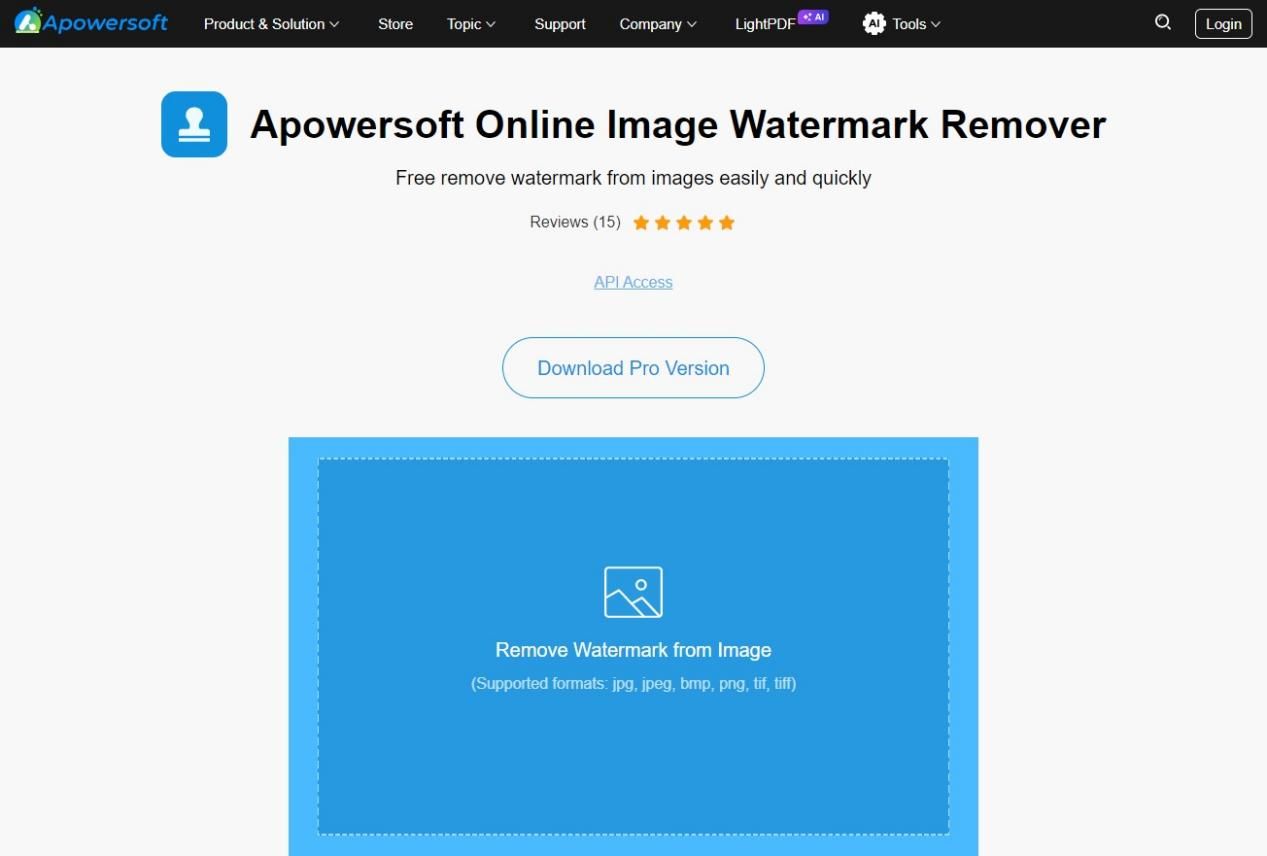Open the LightPDF menu item
Image resolution: width=1267 pixels, height=856 pixels.
coord(765,24)
